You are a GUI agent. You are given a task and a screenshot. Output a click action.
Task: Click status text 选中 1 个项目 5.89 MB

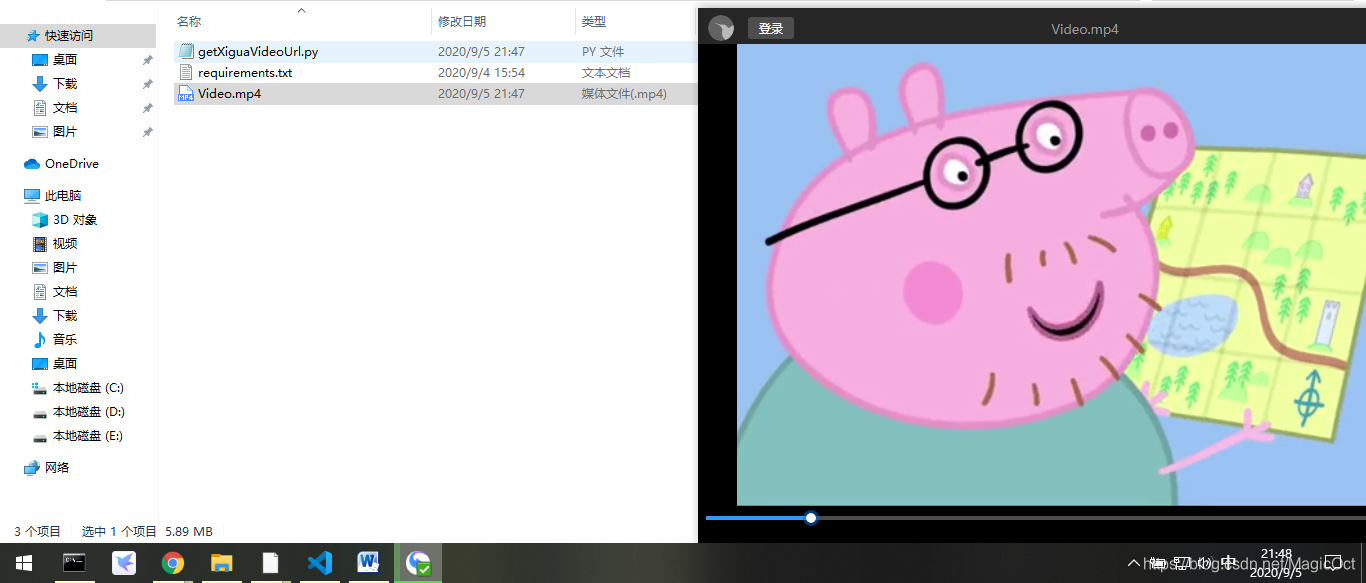(147, 532)
